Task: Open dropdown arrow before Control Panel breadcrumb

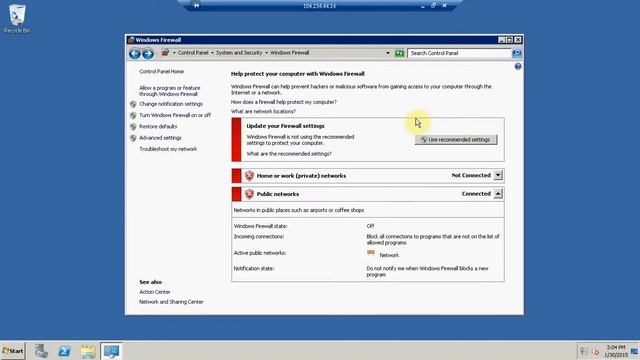Action: click(x=174, y=53)
